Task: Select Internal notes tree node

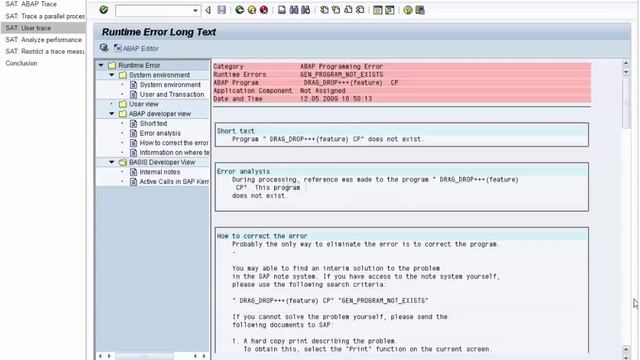Action: (x=160, y=172)
